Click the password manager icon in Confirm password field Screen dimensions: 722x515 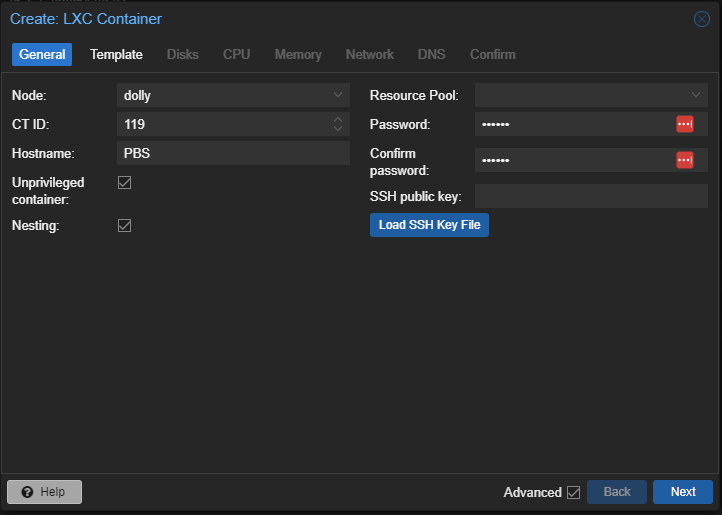pyautogui.click(x=685, y=160)
